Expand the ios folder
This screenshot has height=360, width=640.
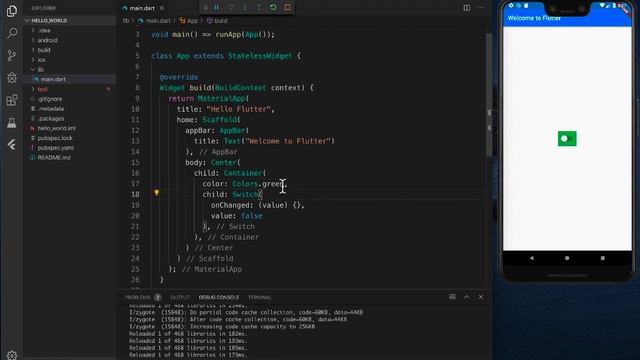[42, 60]
